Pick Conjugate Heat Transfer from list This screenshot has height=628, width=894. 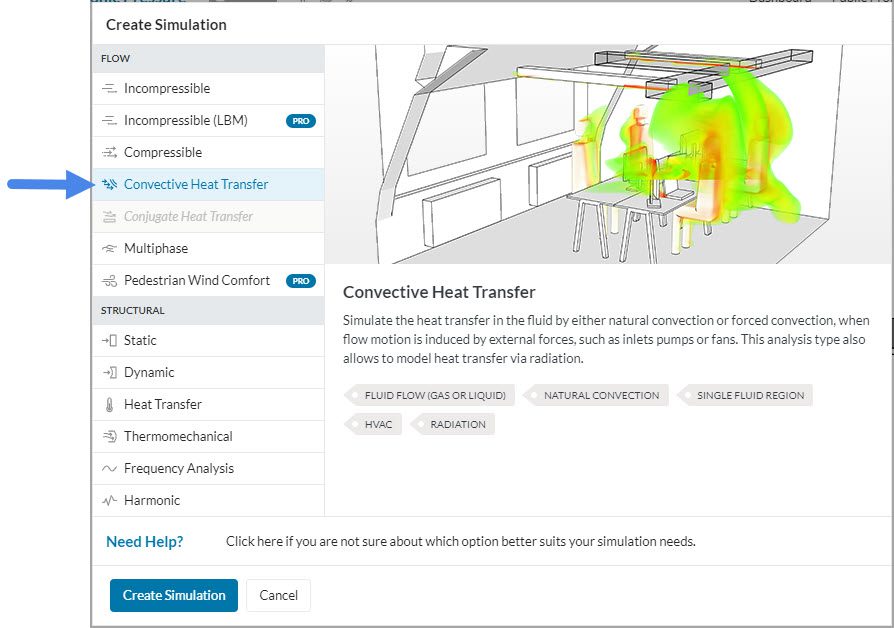point(188,217)
